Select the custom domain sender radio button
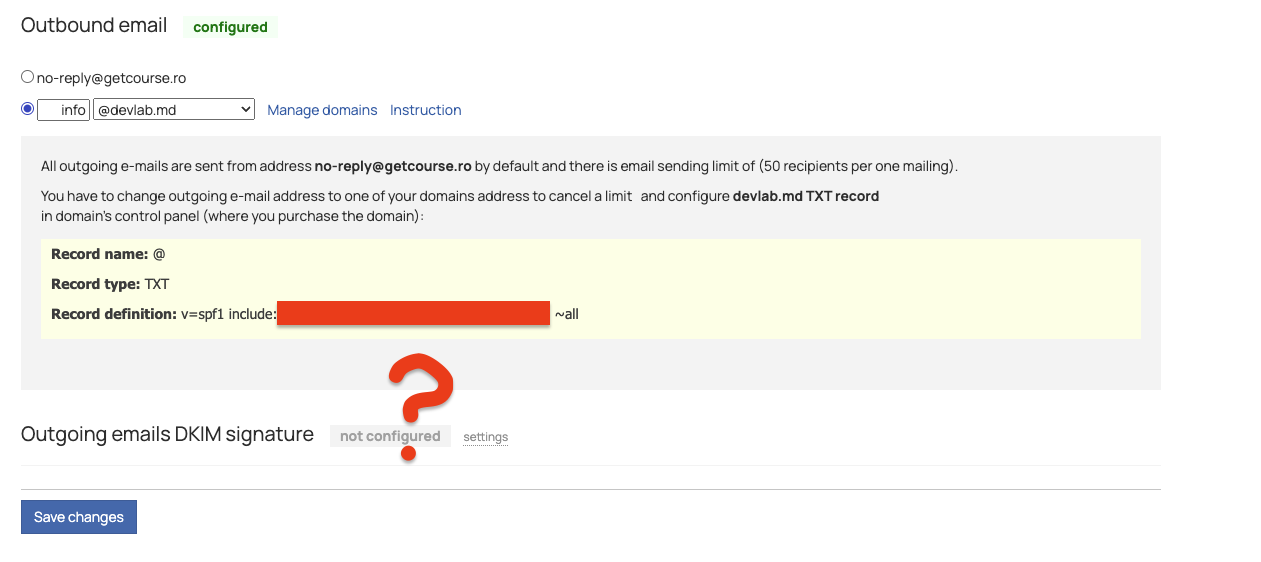The height and width of the screenshot is (562, 1261). [28, 109]
